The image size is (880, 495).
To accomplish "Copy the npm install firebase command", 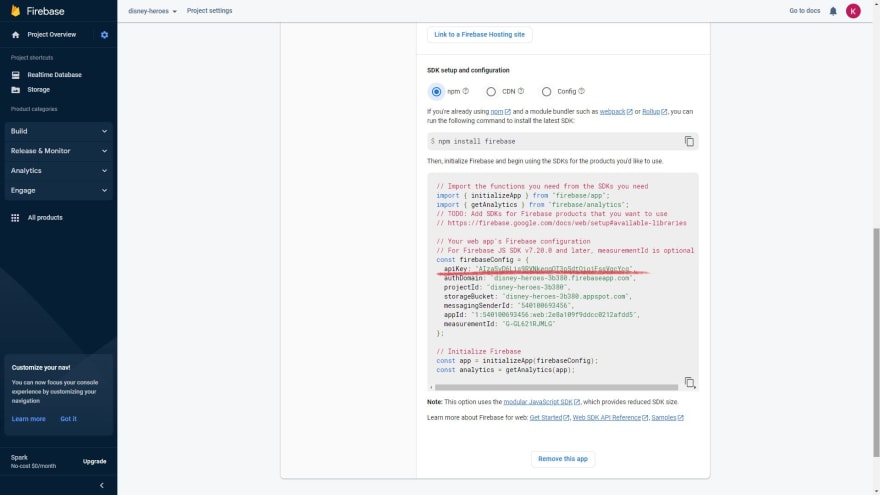I will pyautogui.click(x=689, y=141).
